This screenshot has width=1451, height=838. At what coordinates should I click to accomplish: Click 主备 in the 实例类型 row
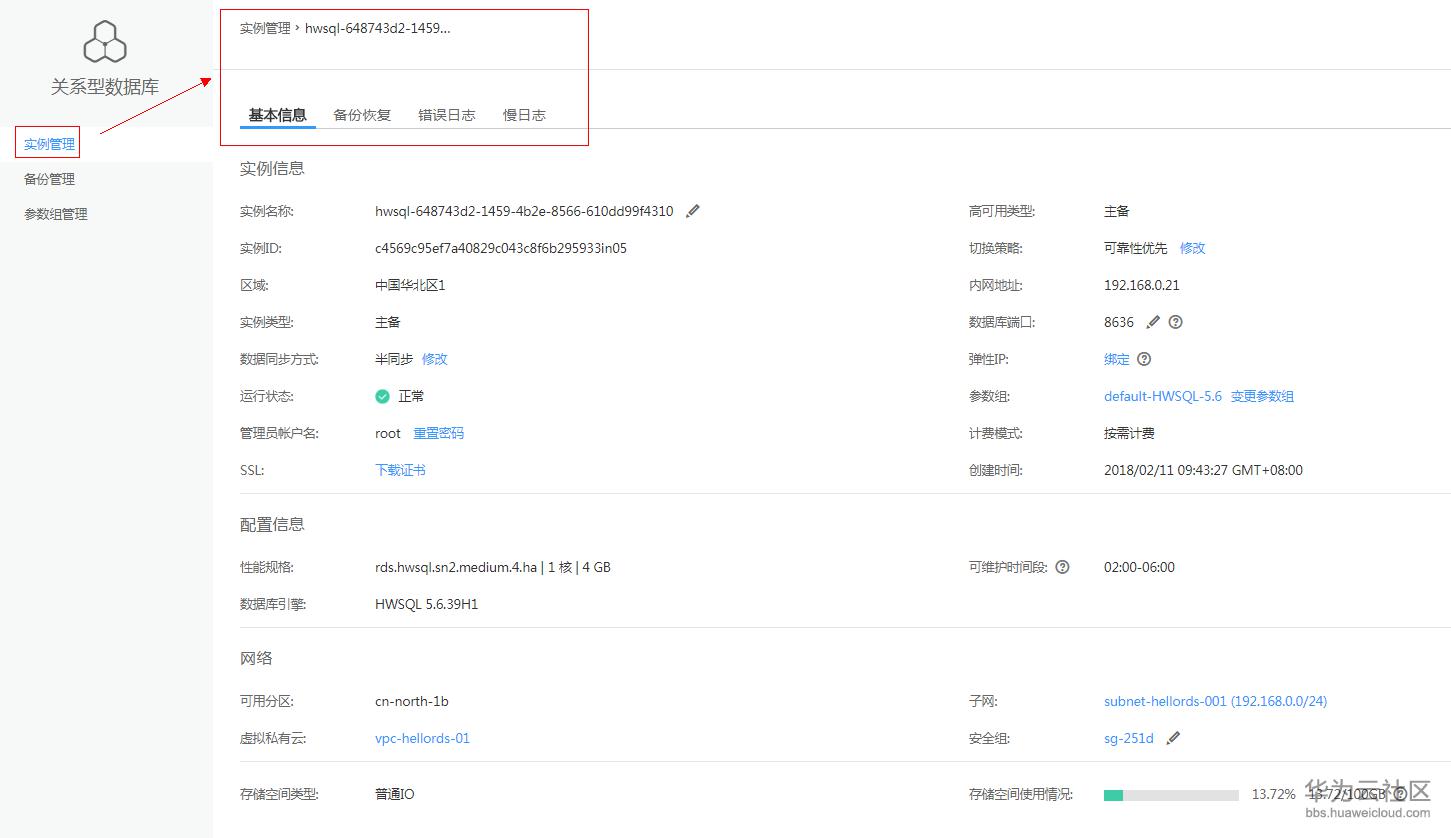[388, 322]
